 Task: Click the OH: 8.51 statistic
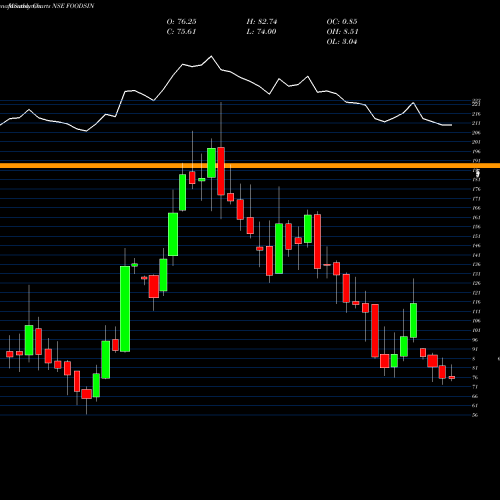click(x=342, y=32)
